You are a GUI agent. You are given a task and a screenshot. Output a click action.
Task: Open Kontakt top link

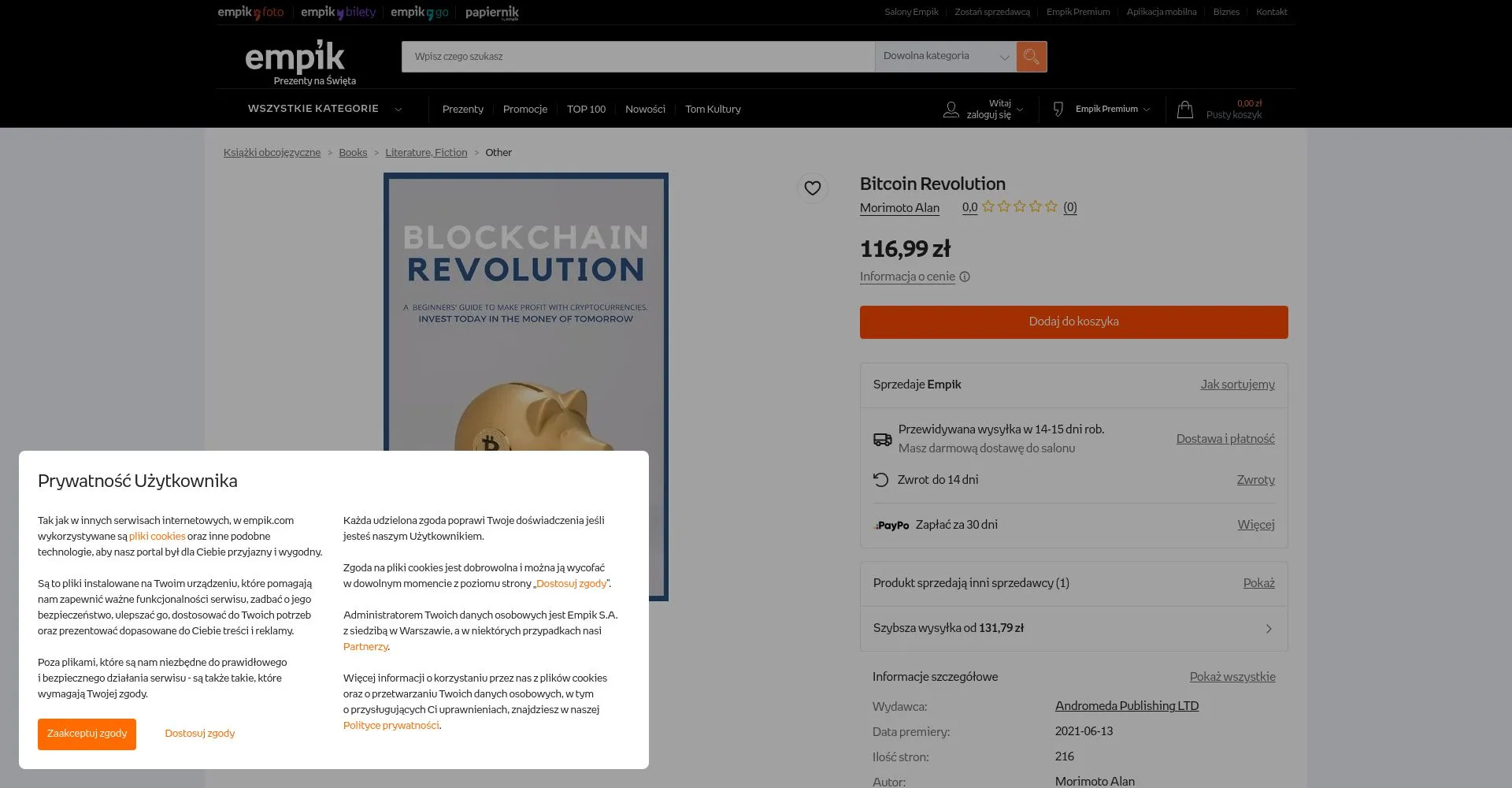1272,12
